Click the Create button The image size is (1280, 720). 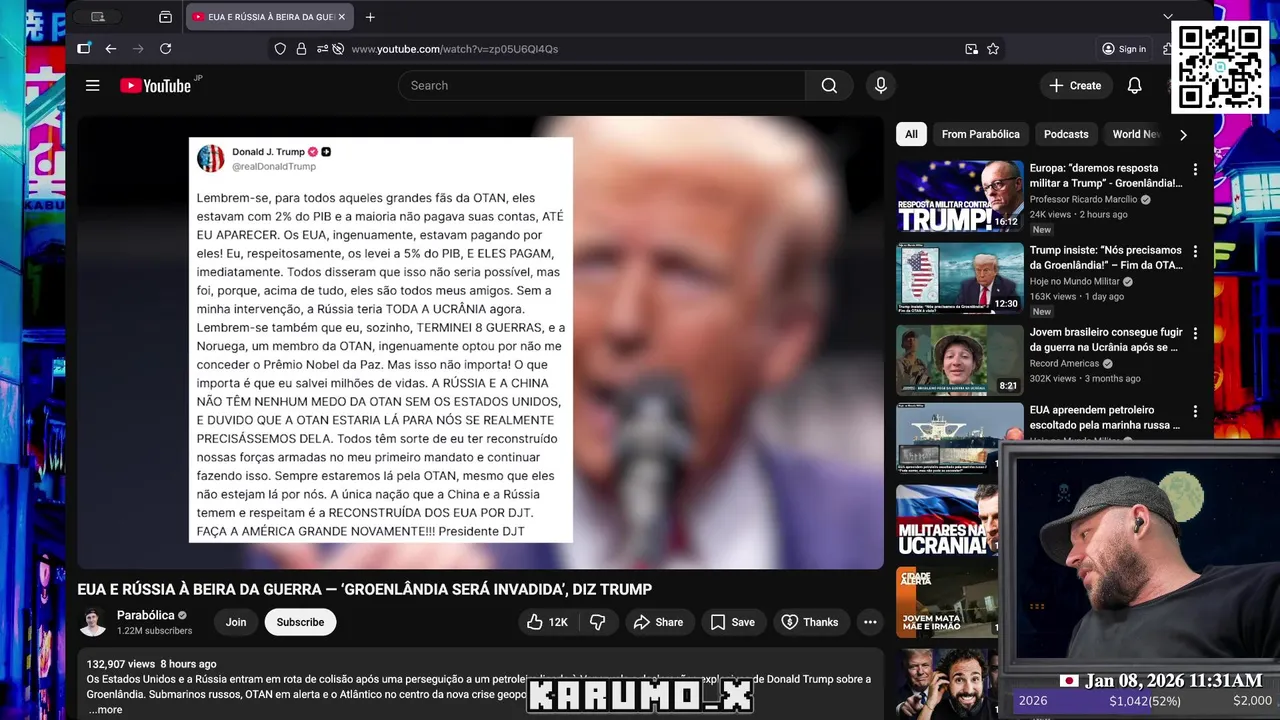tap(1075, 86)
